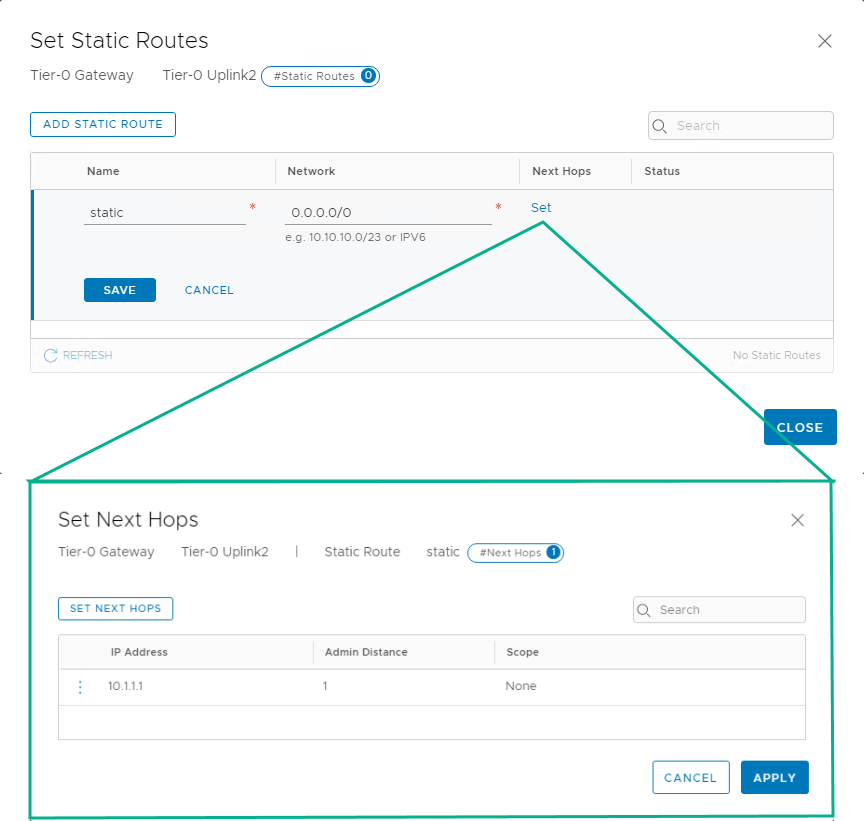The image size is (864, 821).
Task: Click the Refresh icon in Set Static Routes
Action: click(x=50, y=355)
